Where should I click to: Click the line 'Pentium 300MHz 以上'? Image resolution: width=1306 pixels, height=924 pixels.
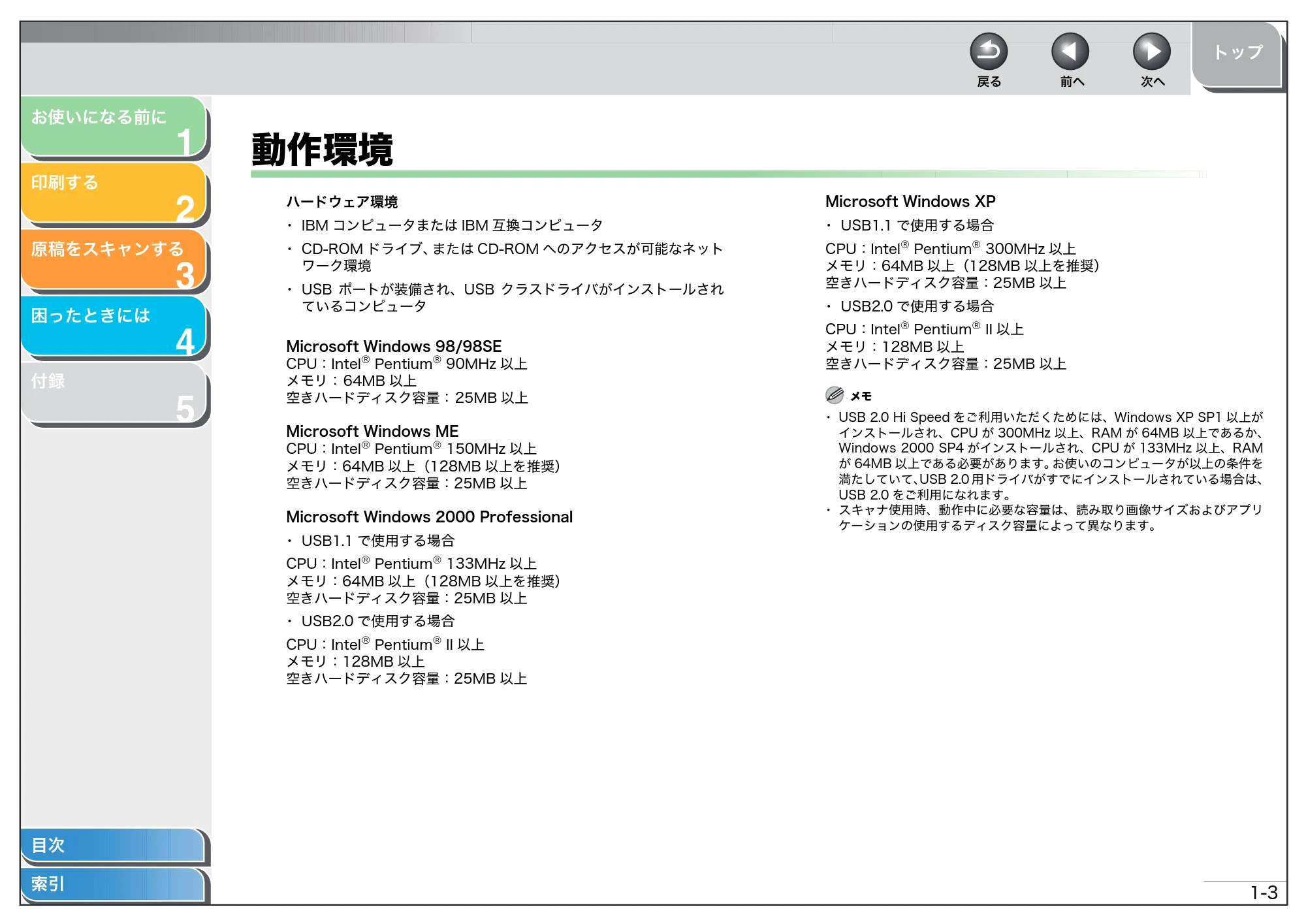(950, 249)
